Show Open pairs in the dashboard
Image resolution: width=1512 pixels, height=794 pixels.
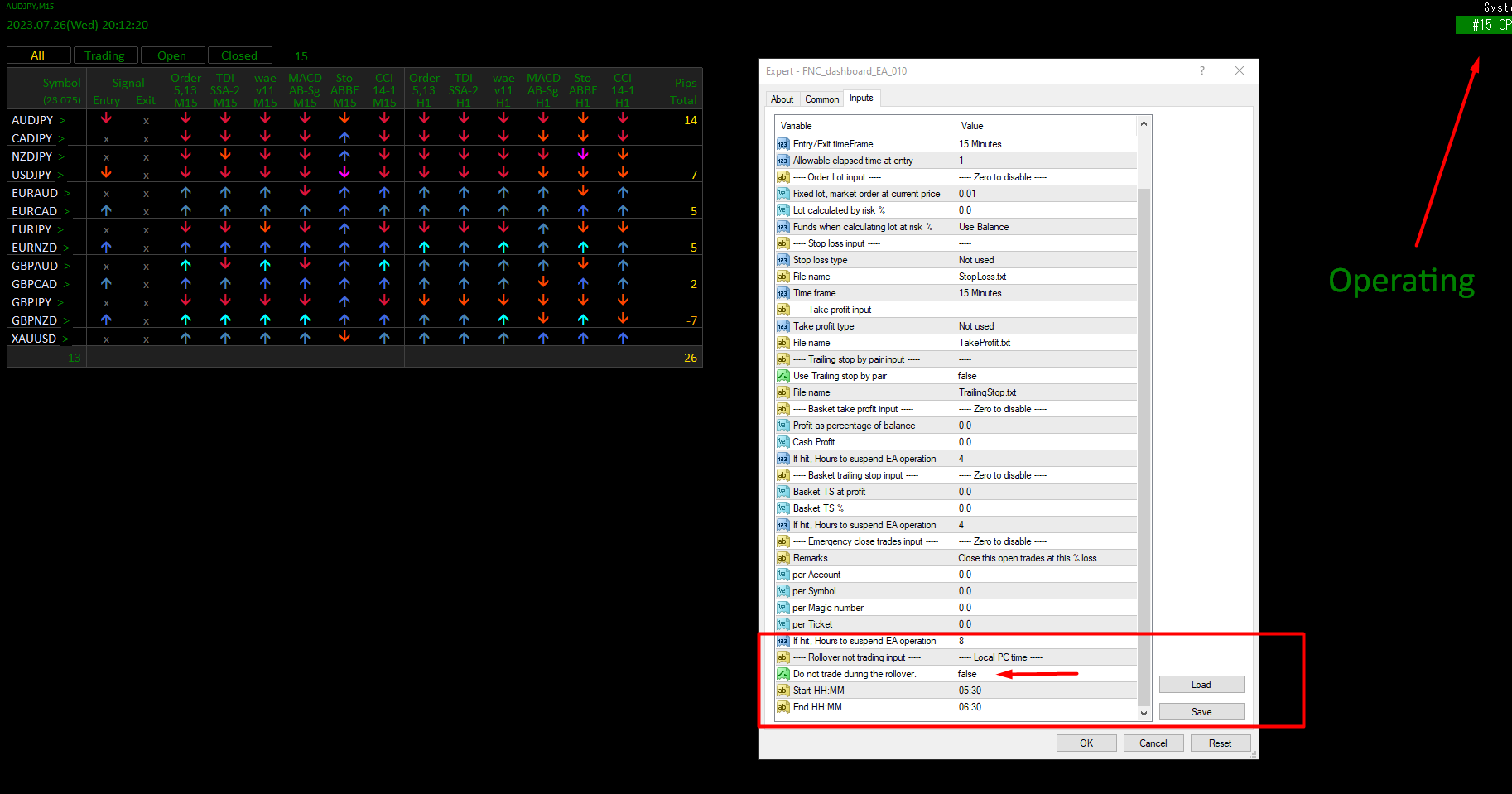click(172, 55)
